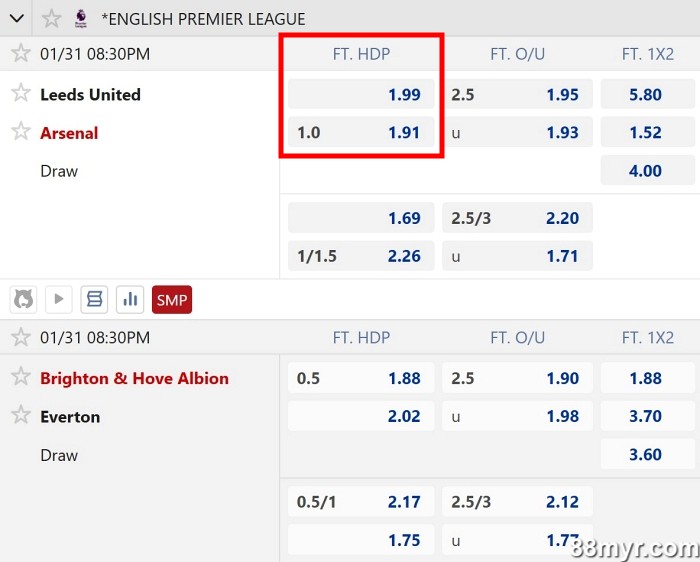The width and height of the screenshot is (700, 562).
Task: Favorite the first 01/31 08:30PM match
Action: (x=21, y=53)
